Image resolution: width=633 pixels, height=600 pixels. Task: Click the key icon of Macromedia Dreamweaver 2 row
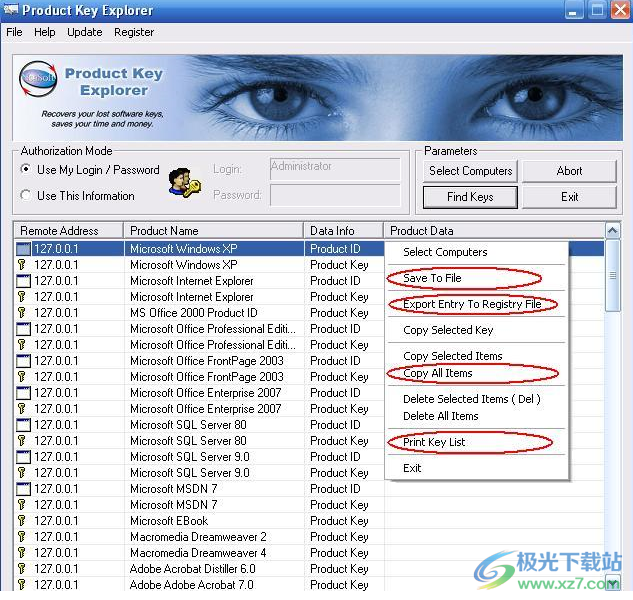(22, 537)
